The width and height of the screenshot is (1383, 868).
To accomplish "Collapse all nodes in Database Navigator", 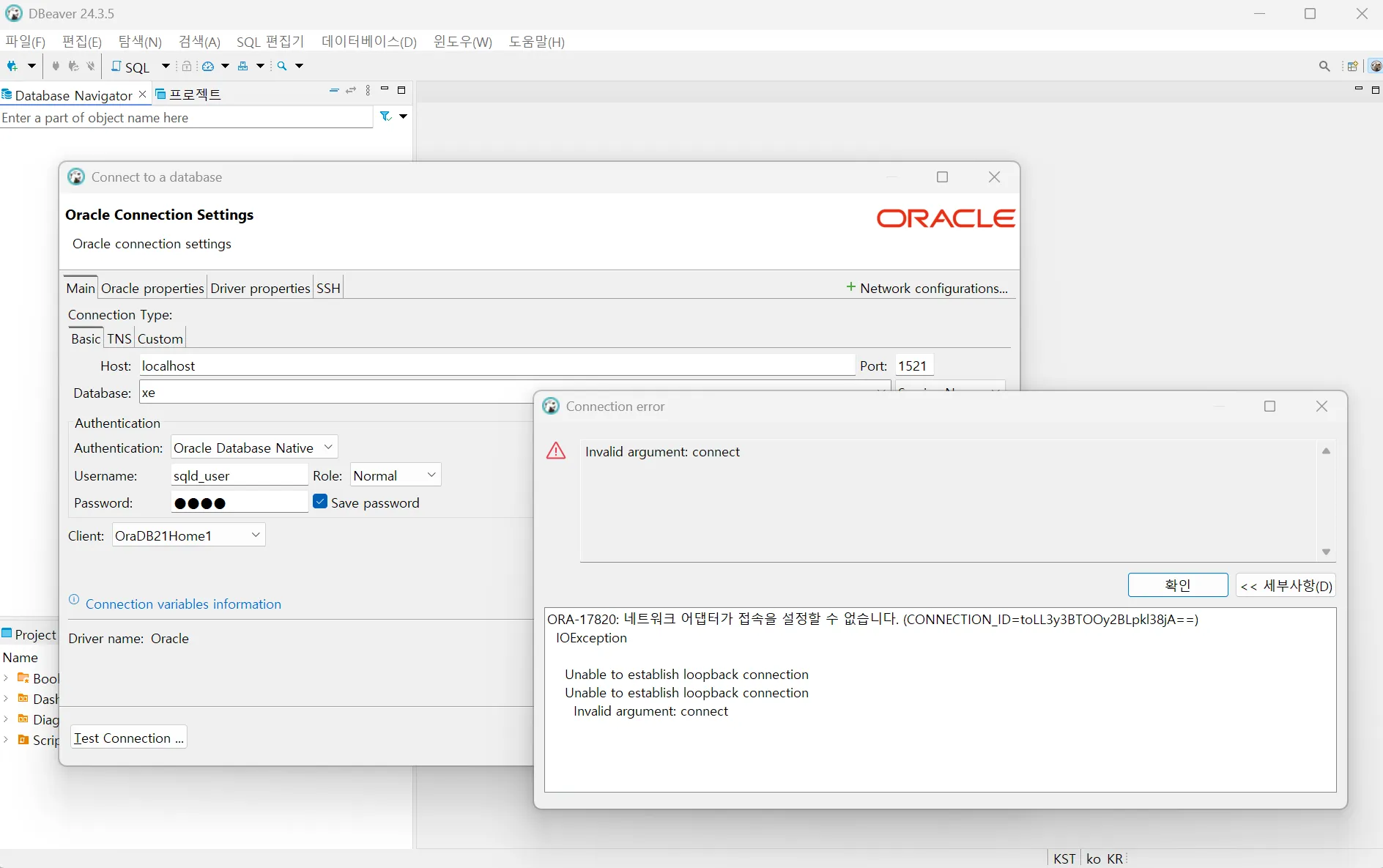I will click(334, 90).
